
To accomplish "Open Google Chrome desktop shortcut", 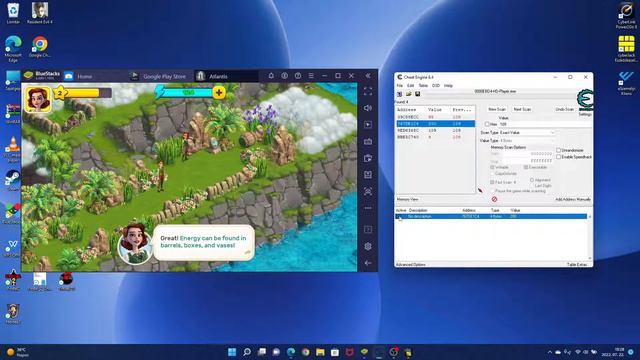I will (x=40, y=47).
